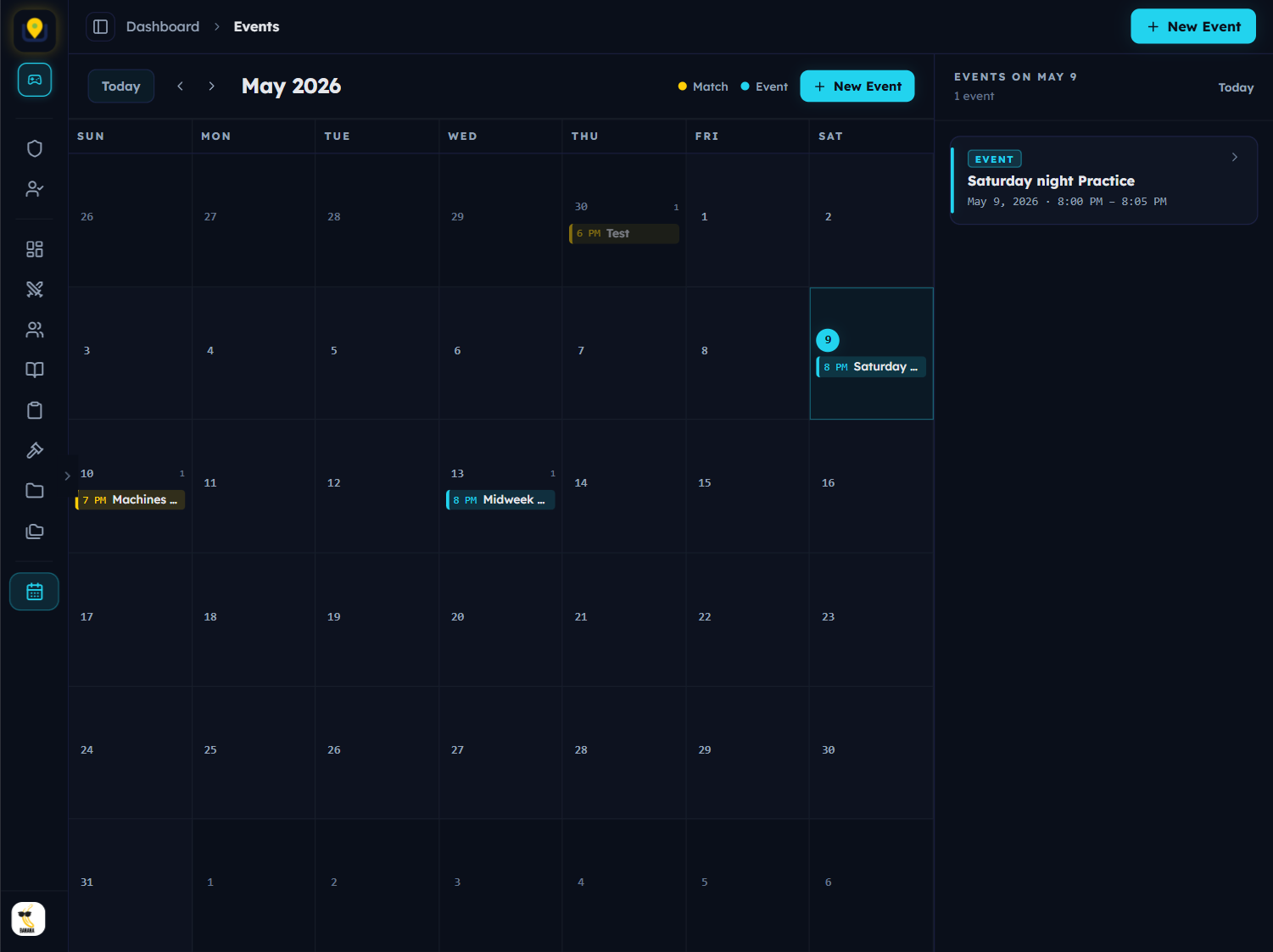Image resolution: width=1273 pixels, height=952 pixels.
Task: Select the calendar events icon in sidebar
Action: [35, 592]
